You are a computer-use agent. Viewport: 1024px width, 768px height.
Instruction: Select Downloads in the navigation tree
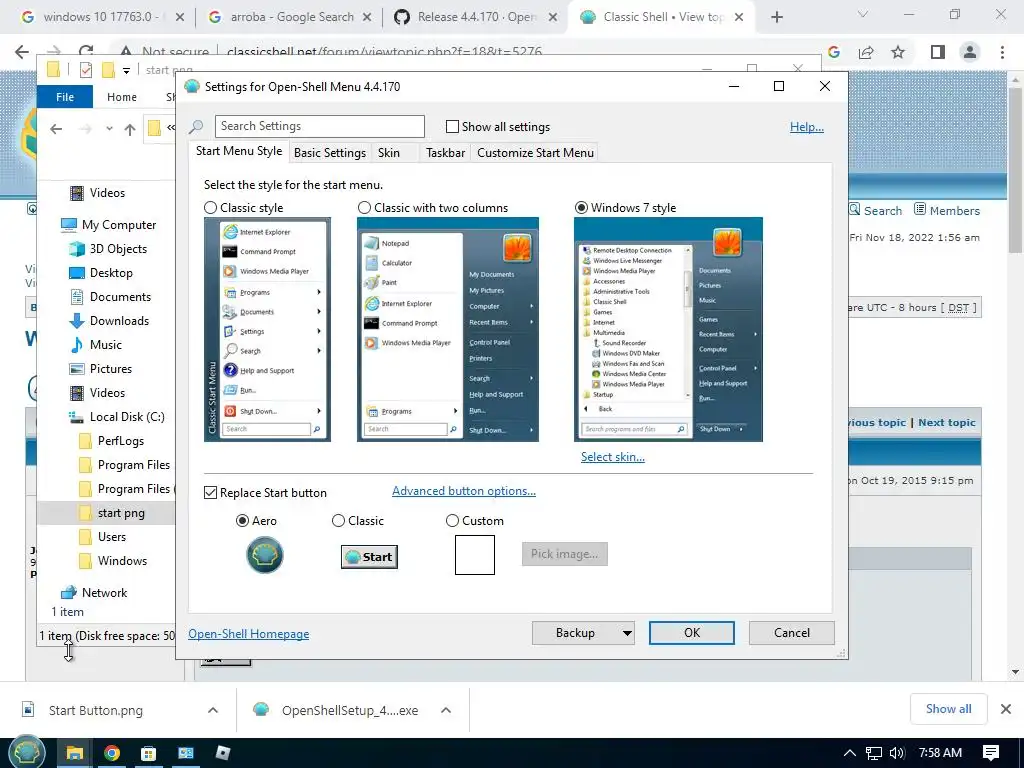pos(120,321)
